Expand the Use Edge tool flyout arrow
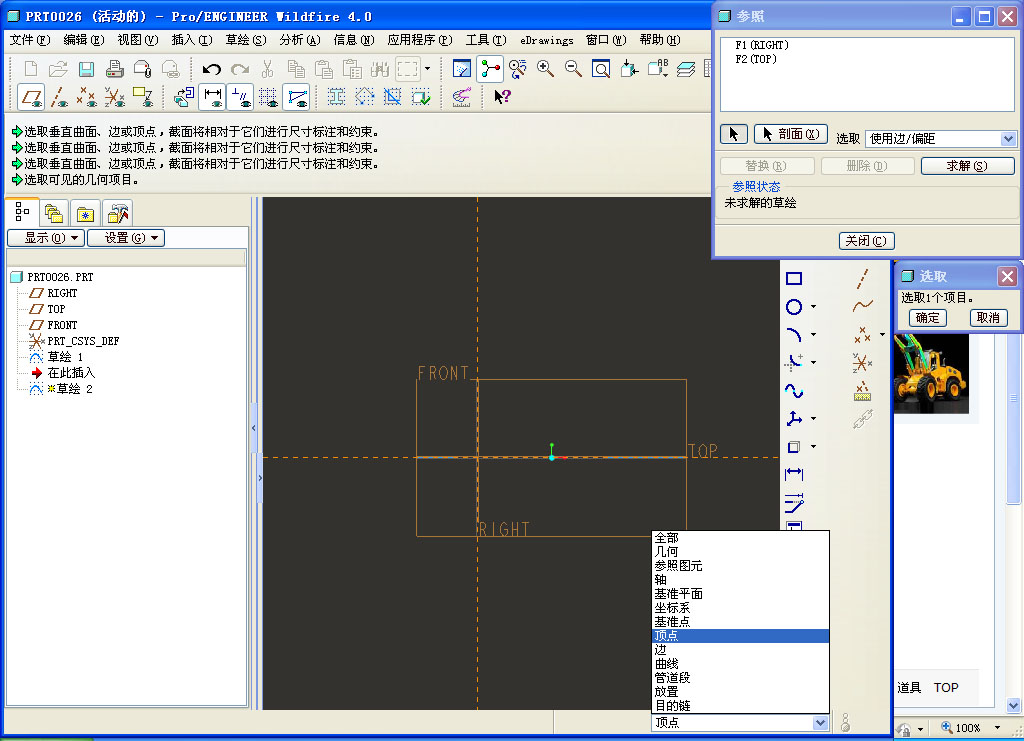1024x741 pixels. pyautogui.click(x=814, y=447)
